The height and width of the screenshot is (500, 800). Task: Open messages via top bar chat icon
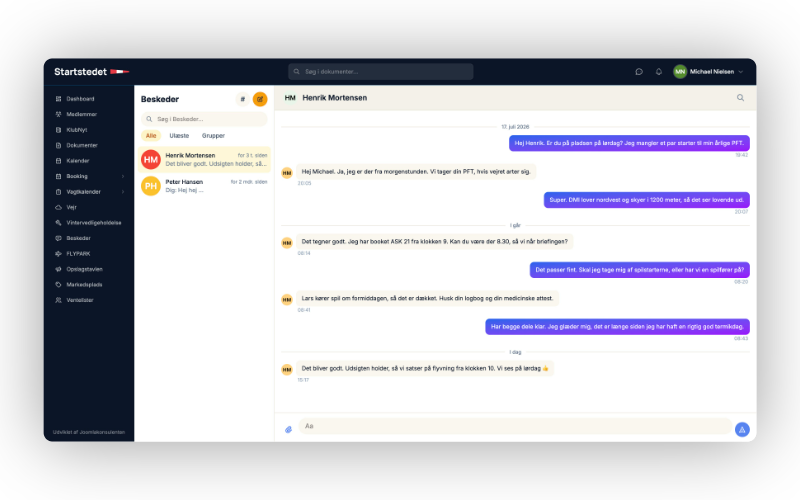639,72
